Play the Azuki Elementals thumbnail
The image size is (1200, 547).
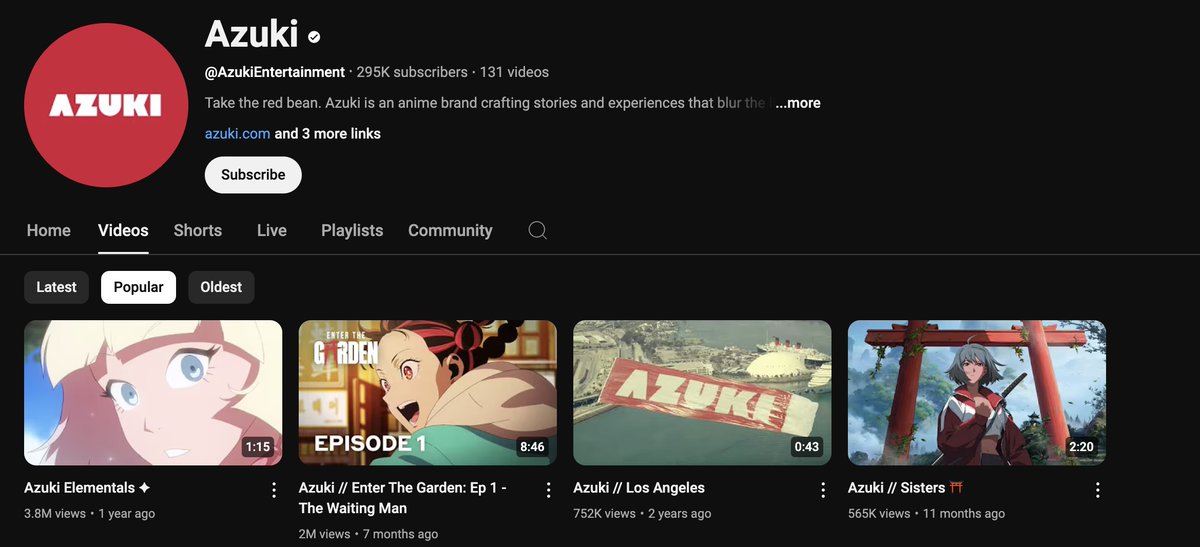pos(153,392)
